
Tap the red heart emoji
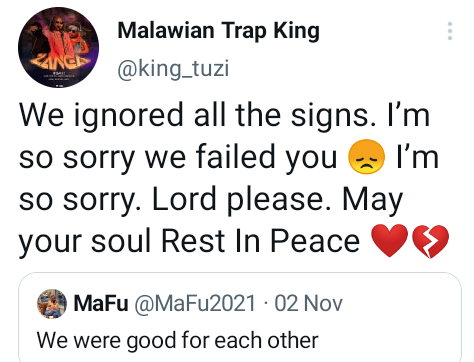[390, 241]
